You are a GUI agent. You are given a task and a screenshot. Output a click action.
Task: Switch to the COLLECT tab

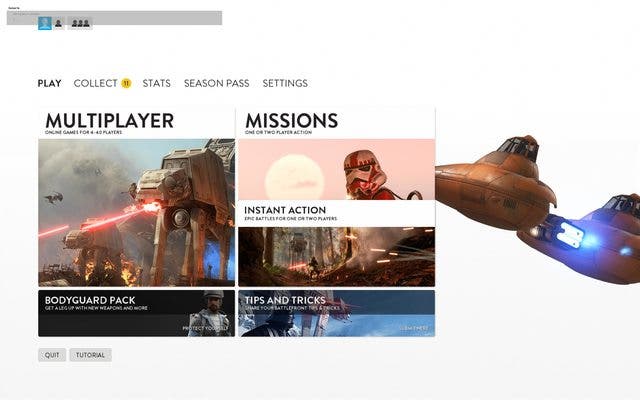[x=96, y=83]
